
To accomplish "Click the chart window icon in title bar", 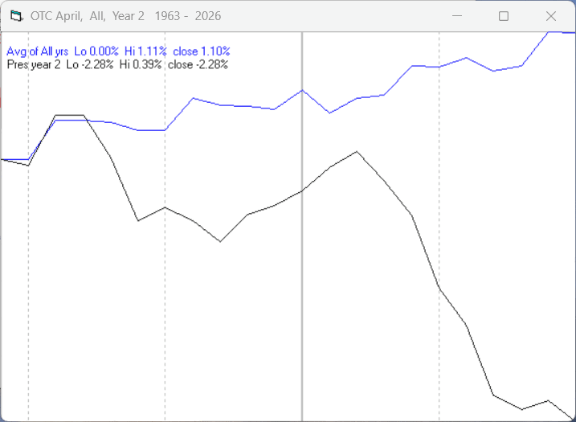I will click(x=16, y=16).
